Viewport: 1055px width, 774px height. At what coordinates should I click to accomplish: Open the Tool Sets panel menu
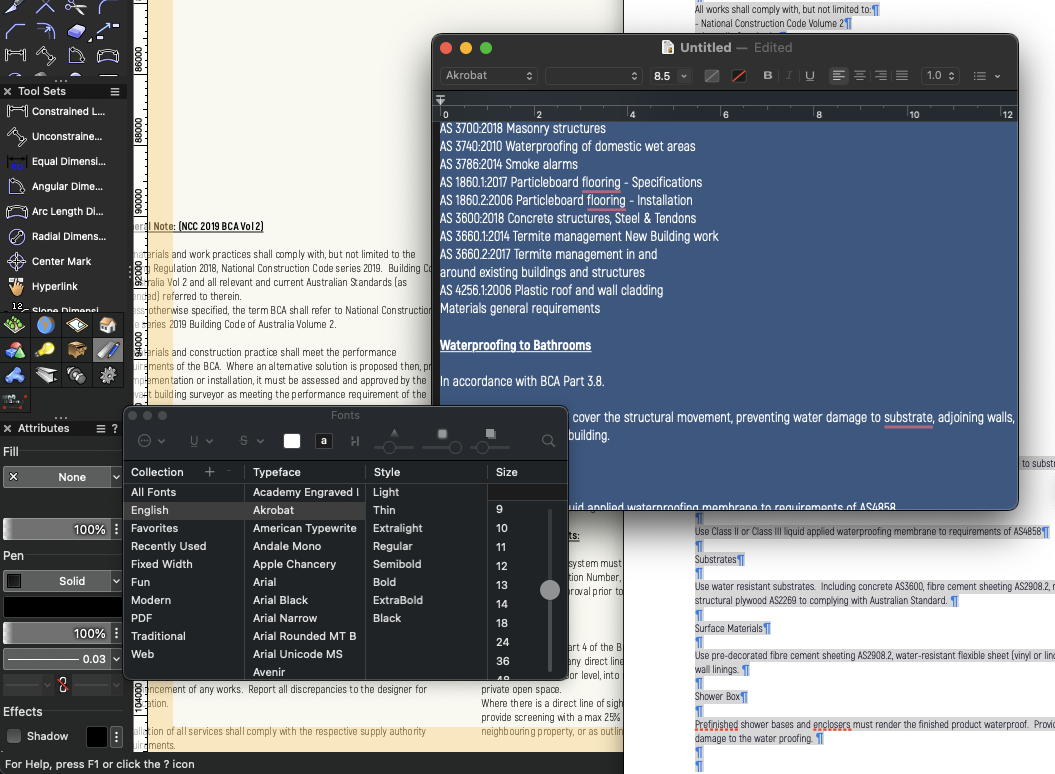115,92
